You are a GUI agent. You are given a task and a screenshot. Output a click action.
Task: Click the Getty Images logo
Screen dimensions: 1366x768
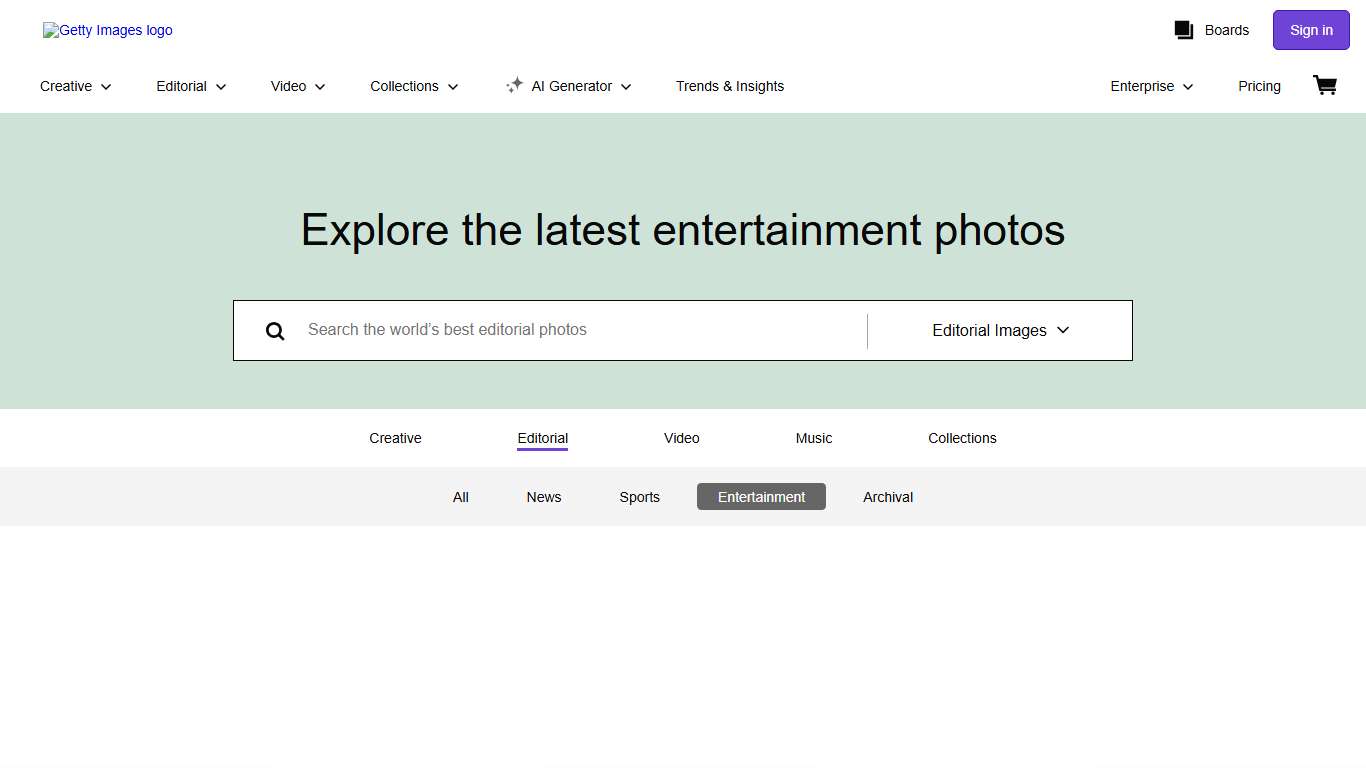tap(107, 30)
